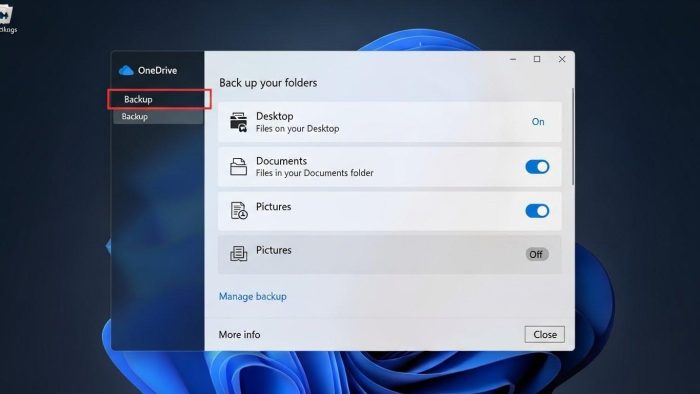Open the Manage backup link

(253, 296)
